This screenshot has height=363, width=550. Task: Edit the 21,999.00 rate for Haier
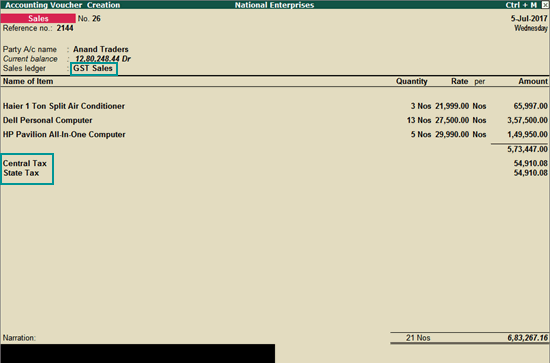(452, 106)
